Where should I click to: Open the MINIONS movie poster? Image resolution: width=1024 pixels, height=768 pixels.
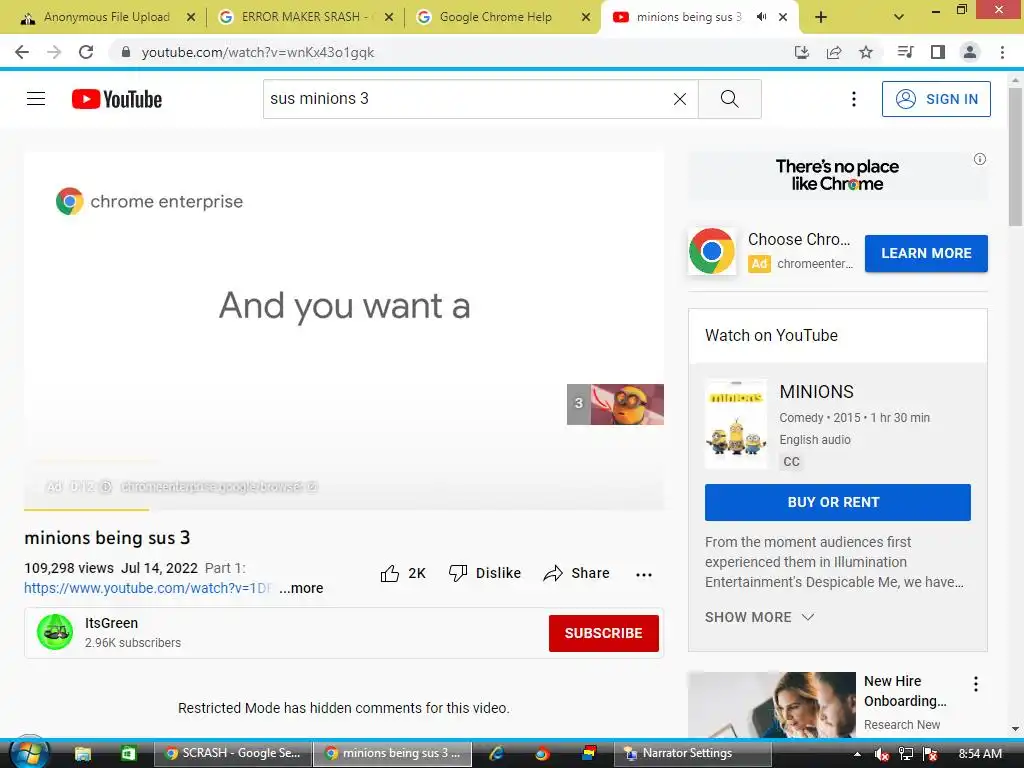pyautogui.click(x=736, y=424)
